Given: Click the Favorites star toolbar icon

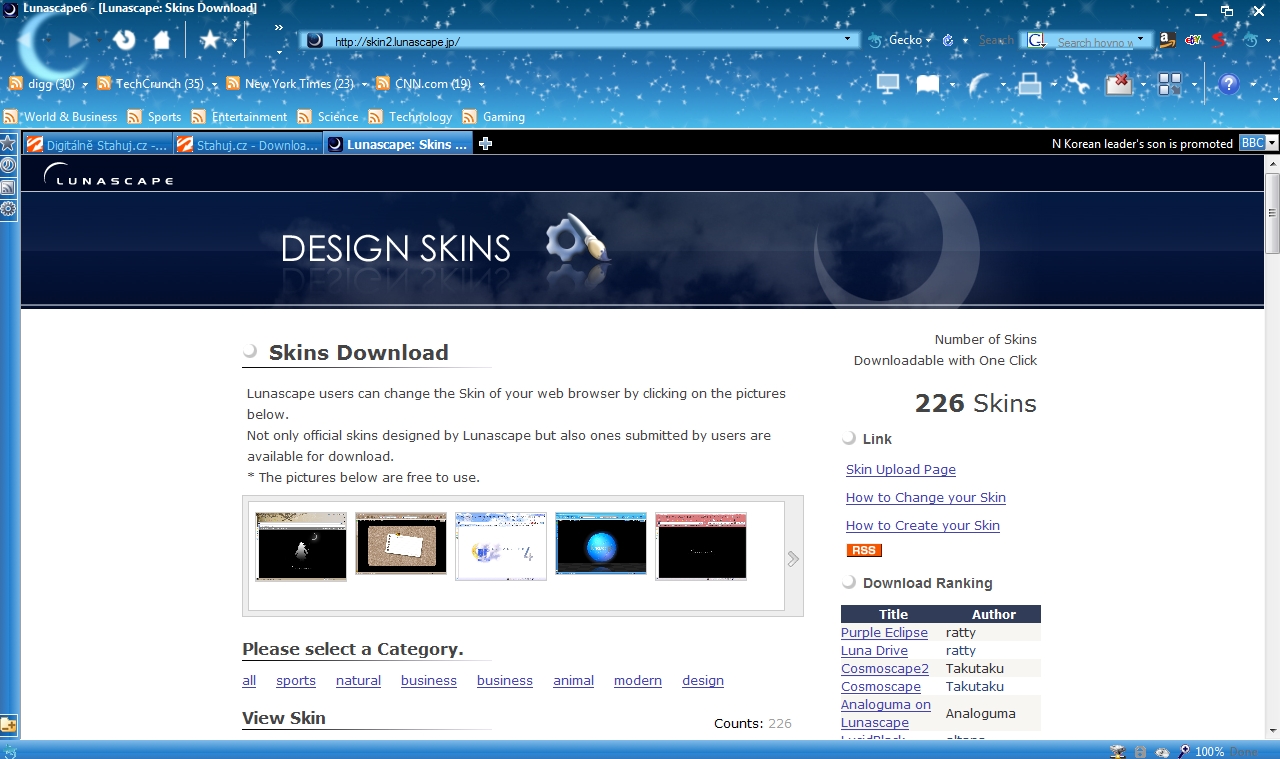Looking at the screenshot, I should (209, 40).
